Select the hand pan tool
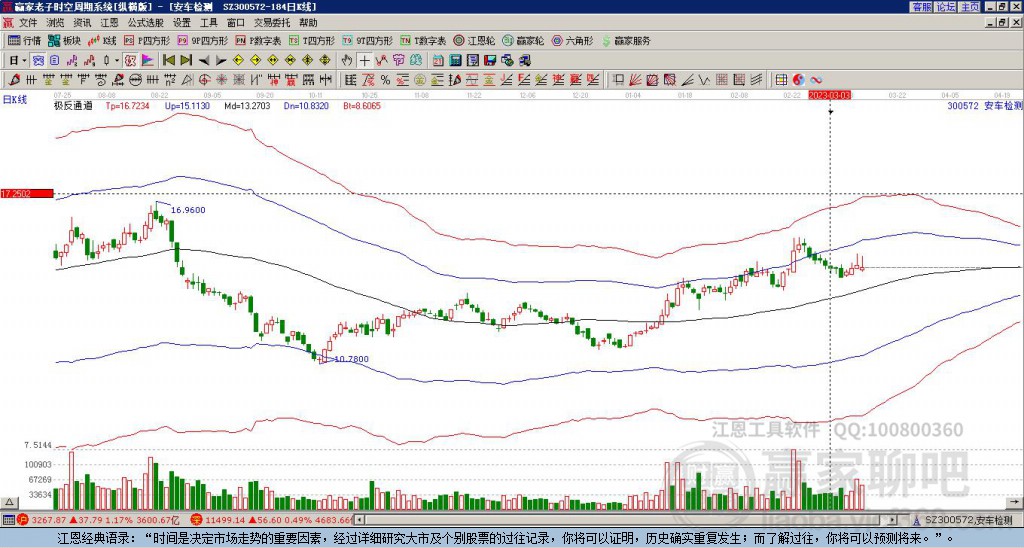The height and width of the screenshot is (548, 1024). point(347,61)
